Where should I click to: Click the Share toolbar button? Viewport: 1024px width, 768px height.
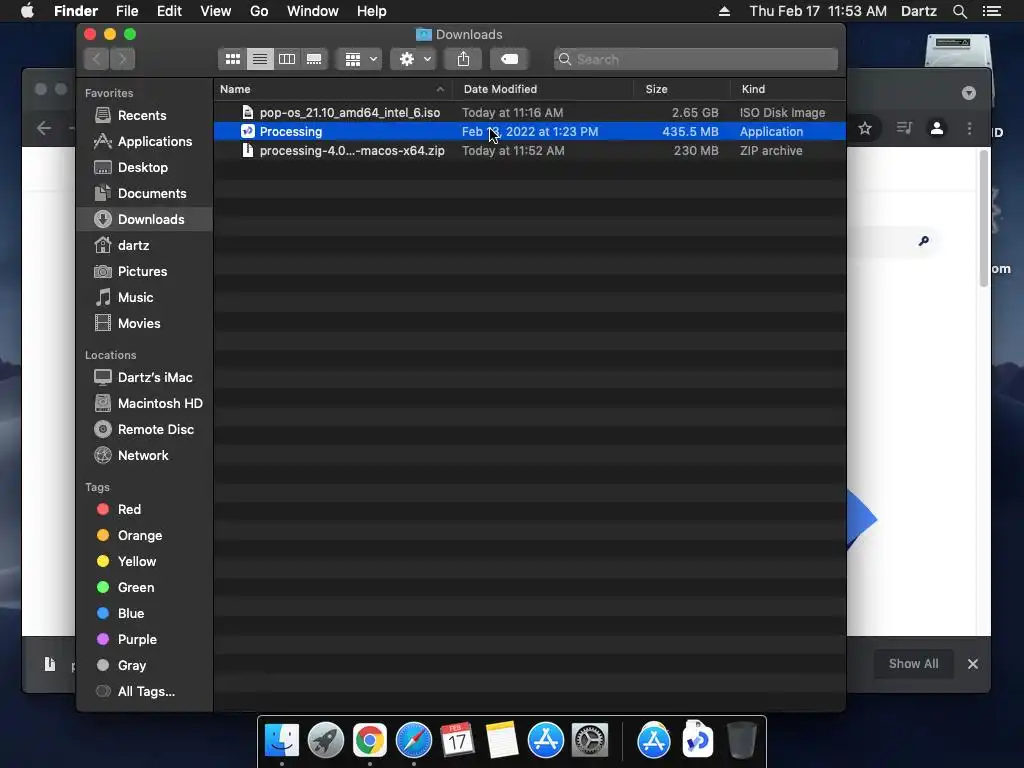[x=463, y=59]
